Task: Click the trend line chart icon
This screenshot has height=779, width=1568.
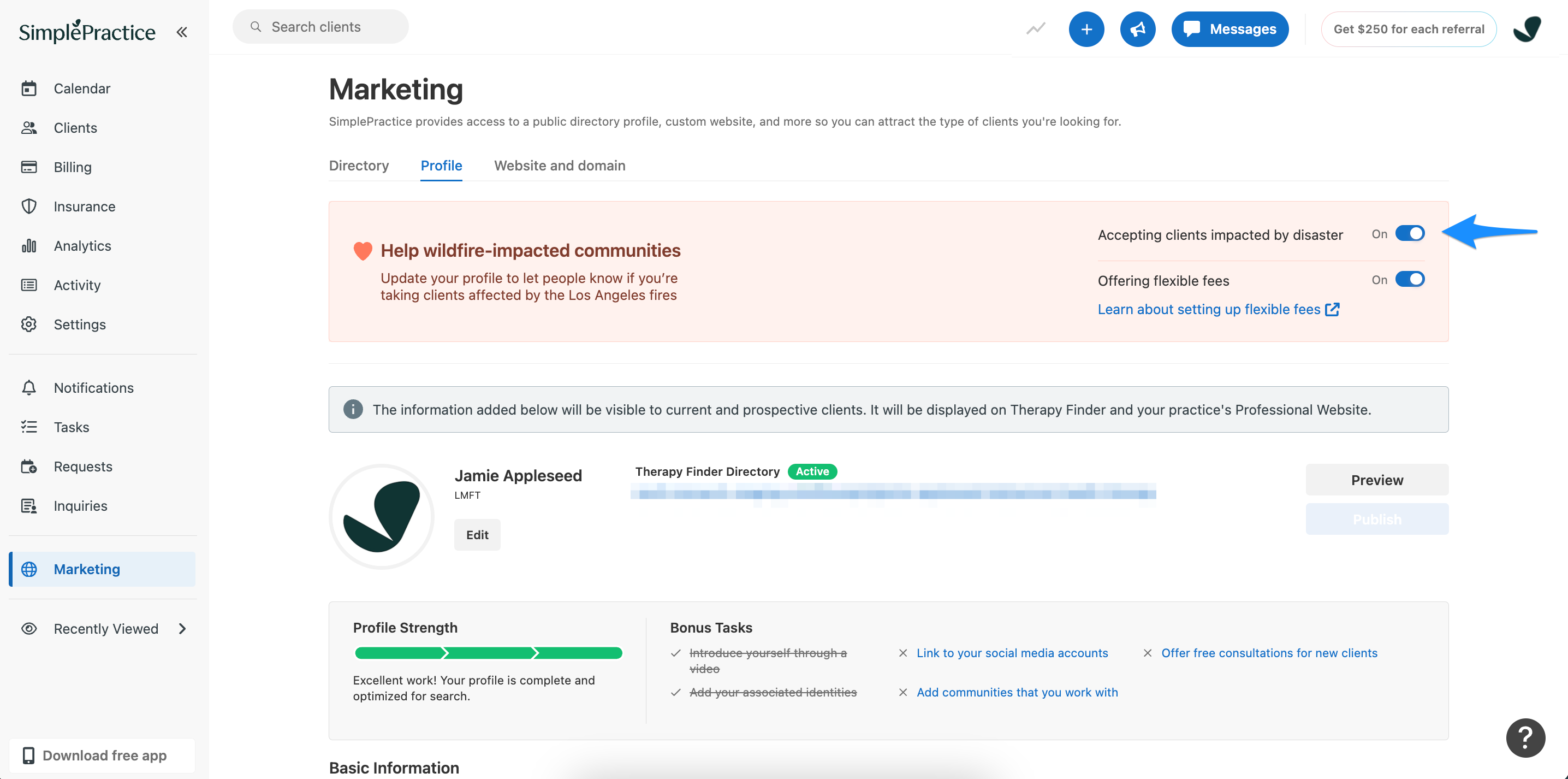Action: (1035, 28)
